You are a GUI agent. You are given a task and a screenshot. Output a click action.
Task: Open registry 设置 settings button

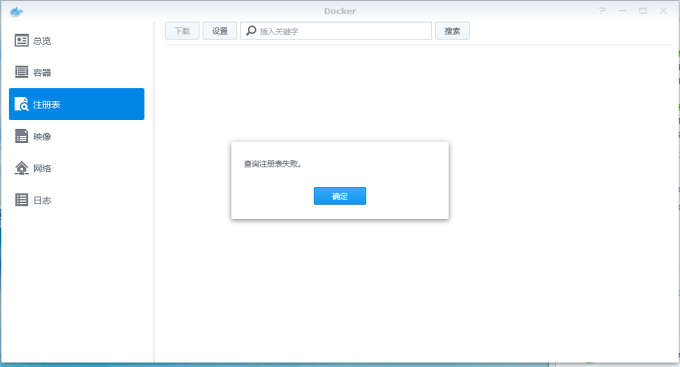[x=219, y=31]
